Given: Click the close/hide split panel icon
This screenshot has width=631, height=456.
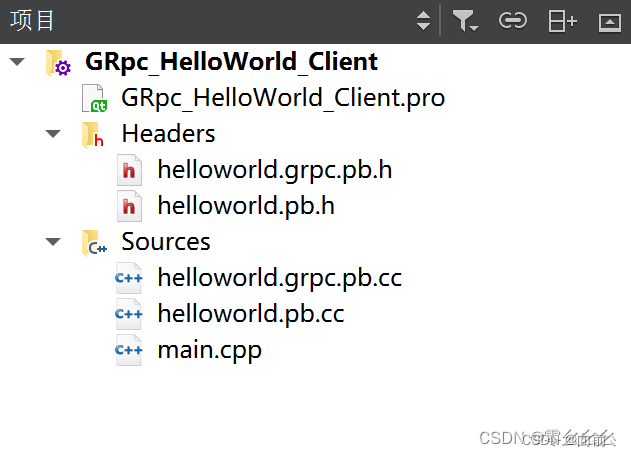Looking at the screenshot, I should click(x=610, y=22).
